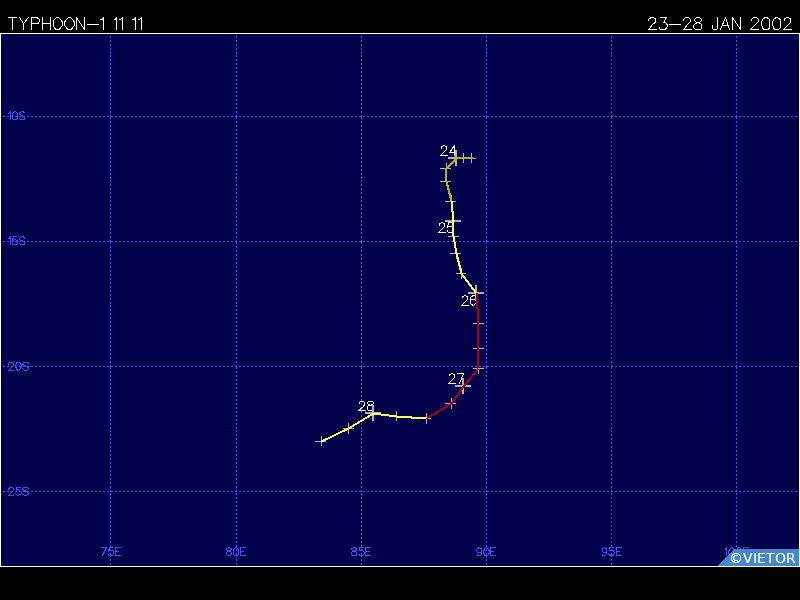Select the track marker labeled 26
This screenshot has width=800, height=600.
476,292
